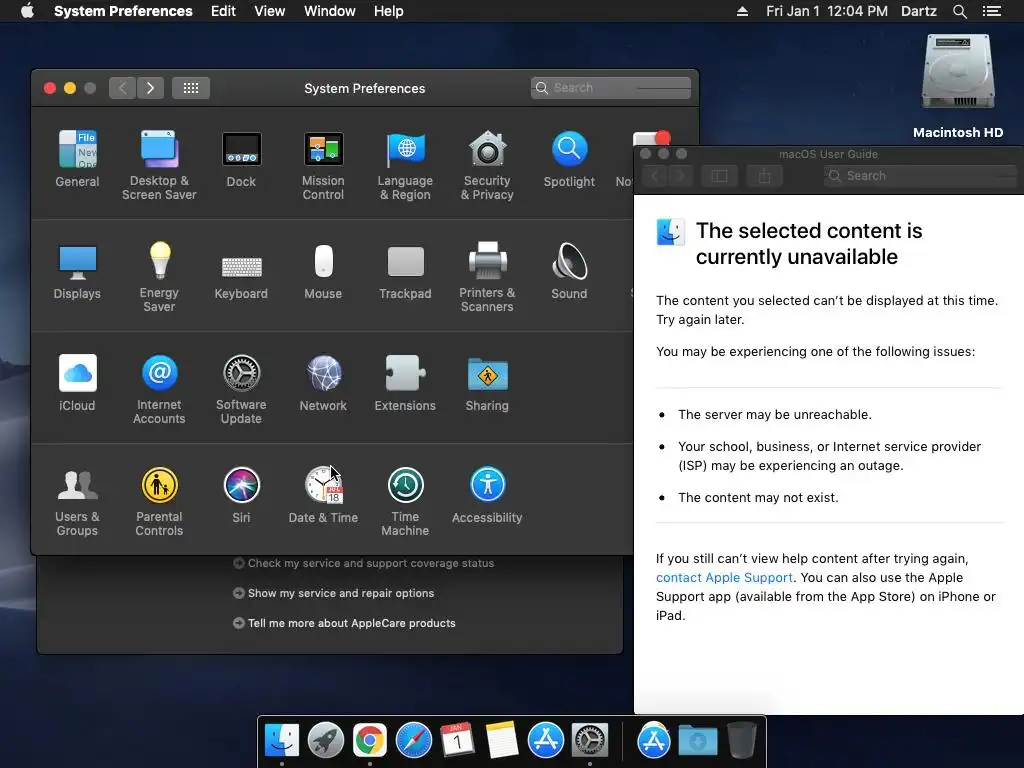Open Printers & Scanners preferences
Viewport: 1024px width, 768px height.
pyautogui.click(x=487, y=277)
